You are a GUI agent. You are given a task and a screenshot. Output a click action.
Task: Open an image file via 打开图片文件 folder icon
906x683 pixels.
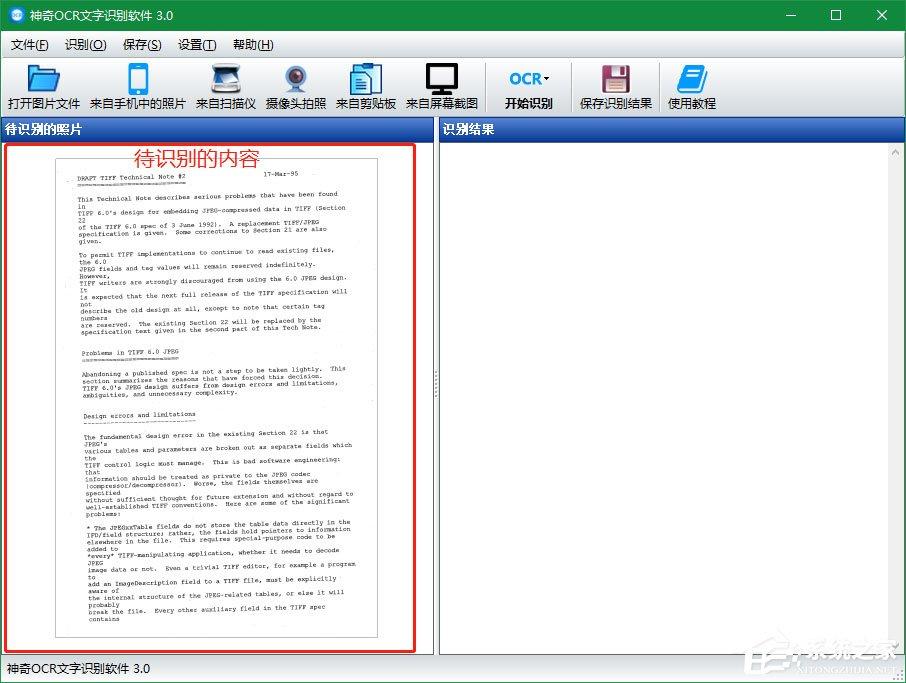[44, 79]
